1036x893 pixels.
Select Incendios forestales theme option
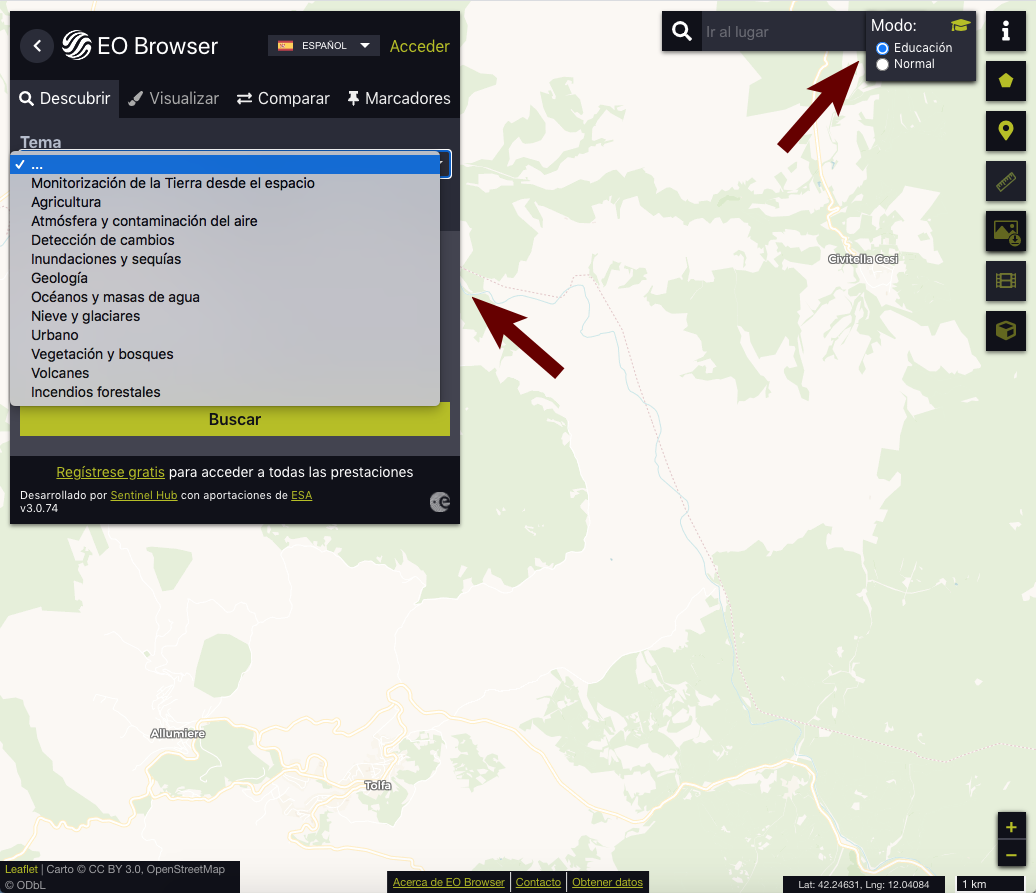[x=96, y=392]
